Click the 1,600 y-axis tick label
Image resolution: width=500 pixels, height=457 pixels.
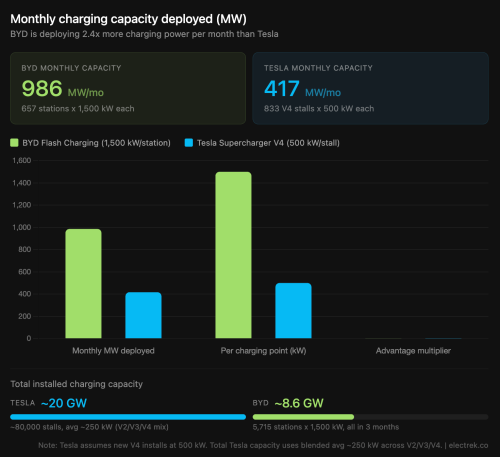click(22, 161)
